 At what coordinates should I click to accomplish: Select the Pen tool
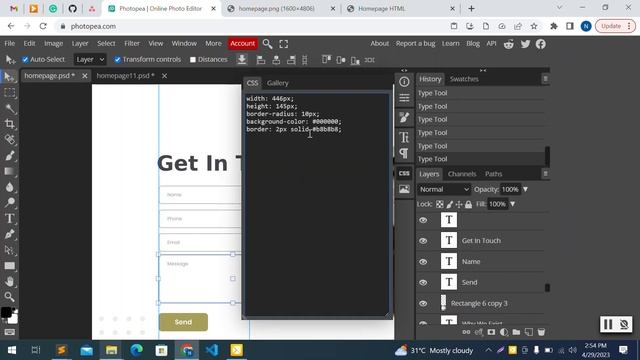tap(9, 234)
